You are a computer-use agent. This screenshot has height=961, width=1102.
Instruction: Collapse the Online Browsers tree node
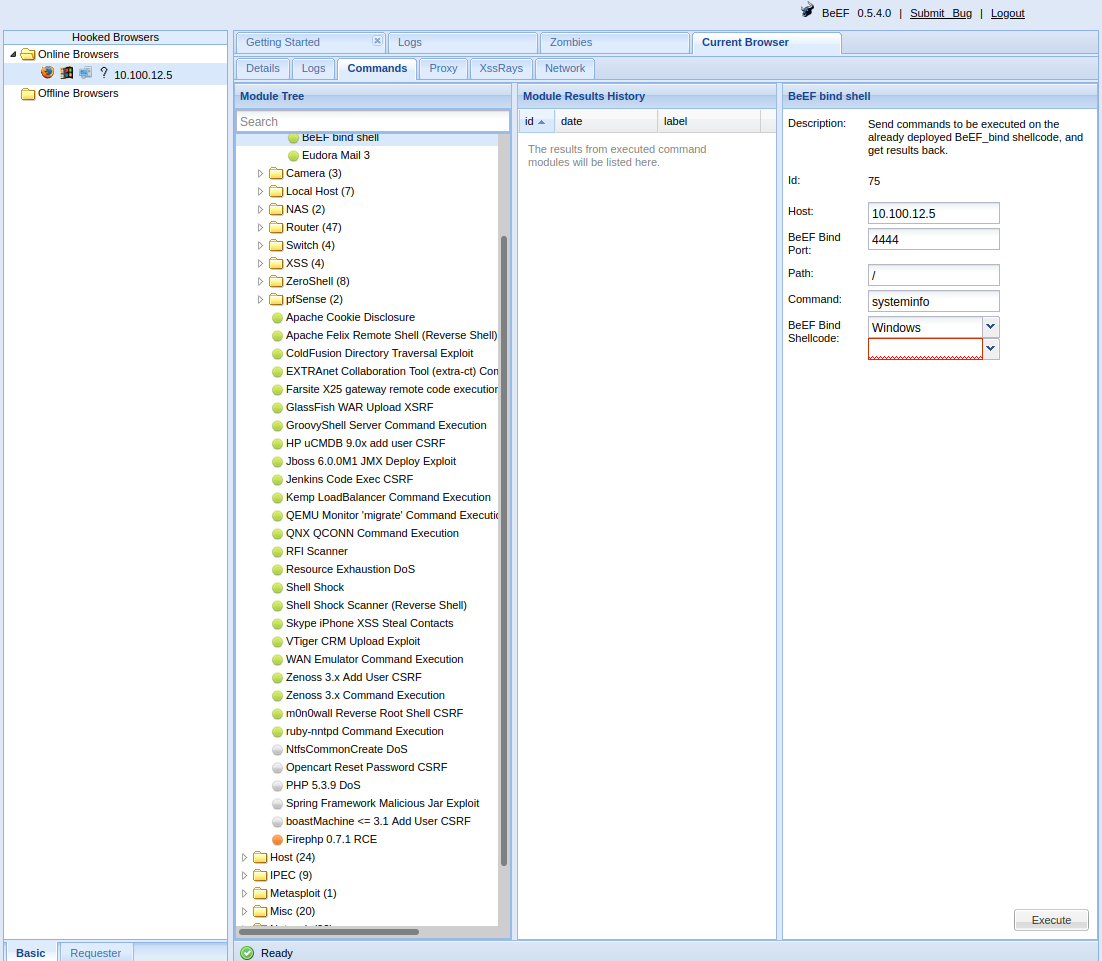tap(13, 54)
